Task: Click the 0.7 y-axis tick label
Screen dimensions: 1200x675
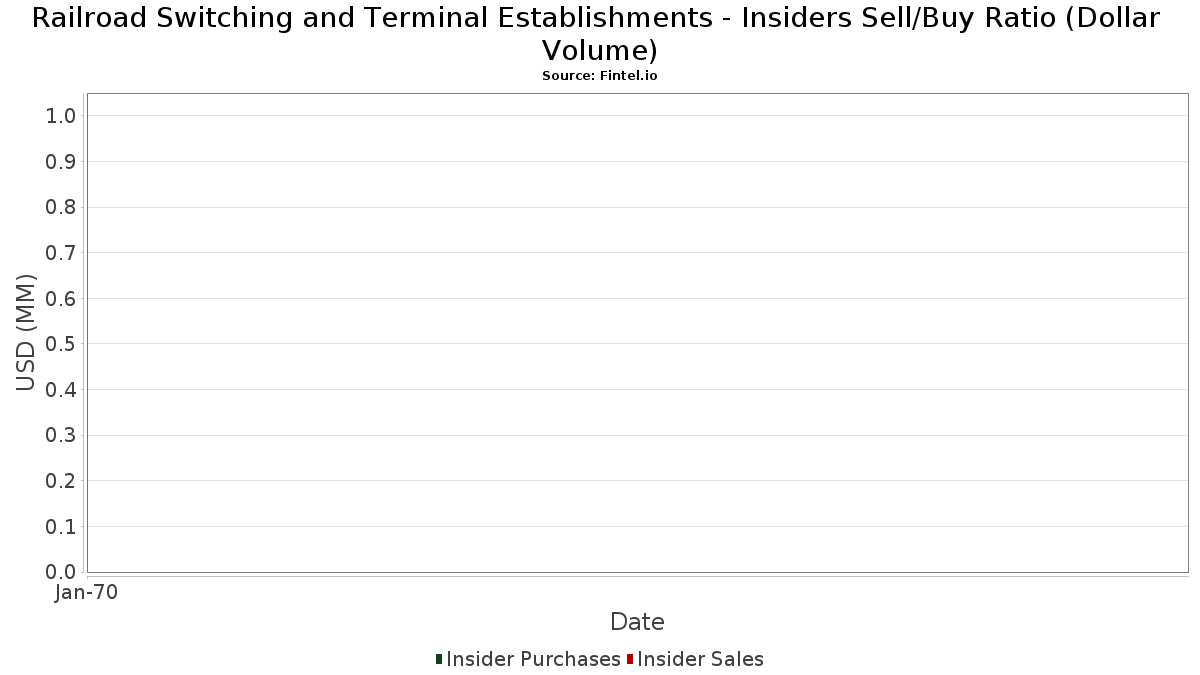Action: [61, 253]
